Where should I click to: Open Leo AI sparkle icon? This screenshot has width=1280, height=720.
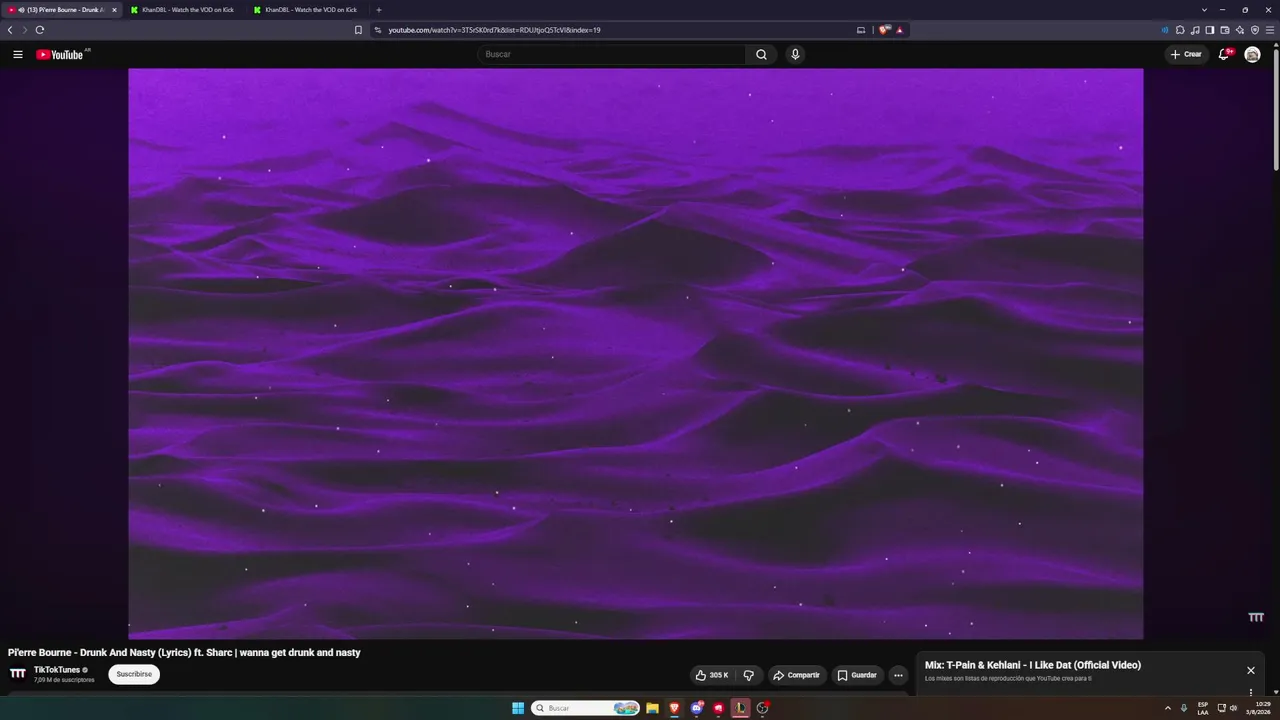click(x=1240, y=30)
